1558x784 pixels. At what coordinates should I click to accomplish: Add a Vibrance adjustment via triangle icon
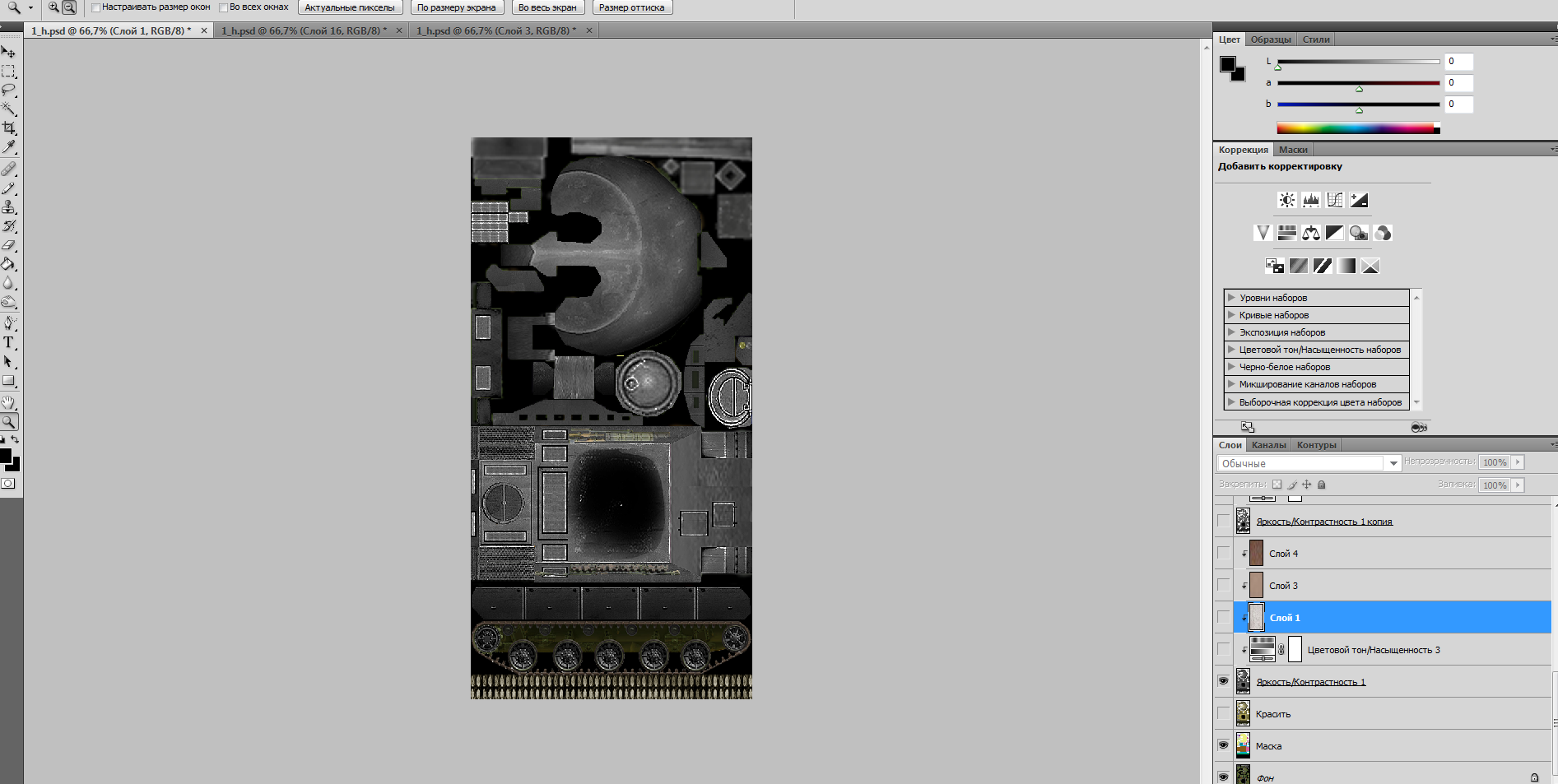[1263, 233]
